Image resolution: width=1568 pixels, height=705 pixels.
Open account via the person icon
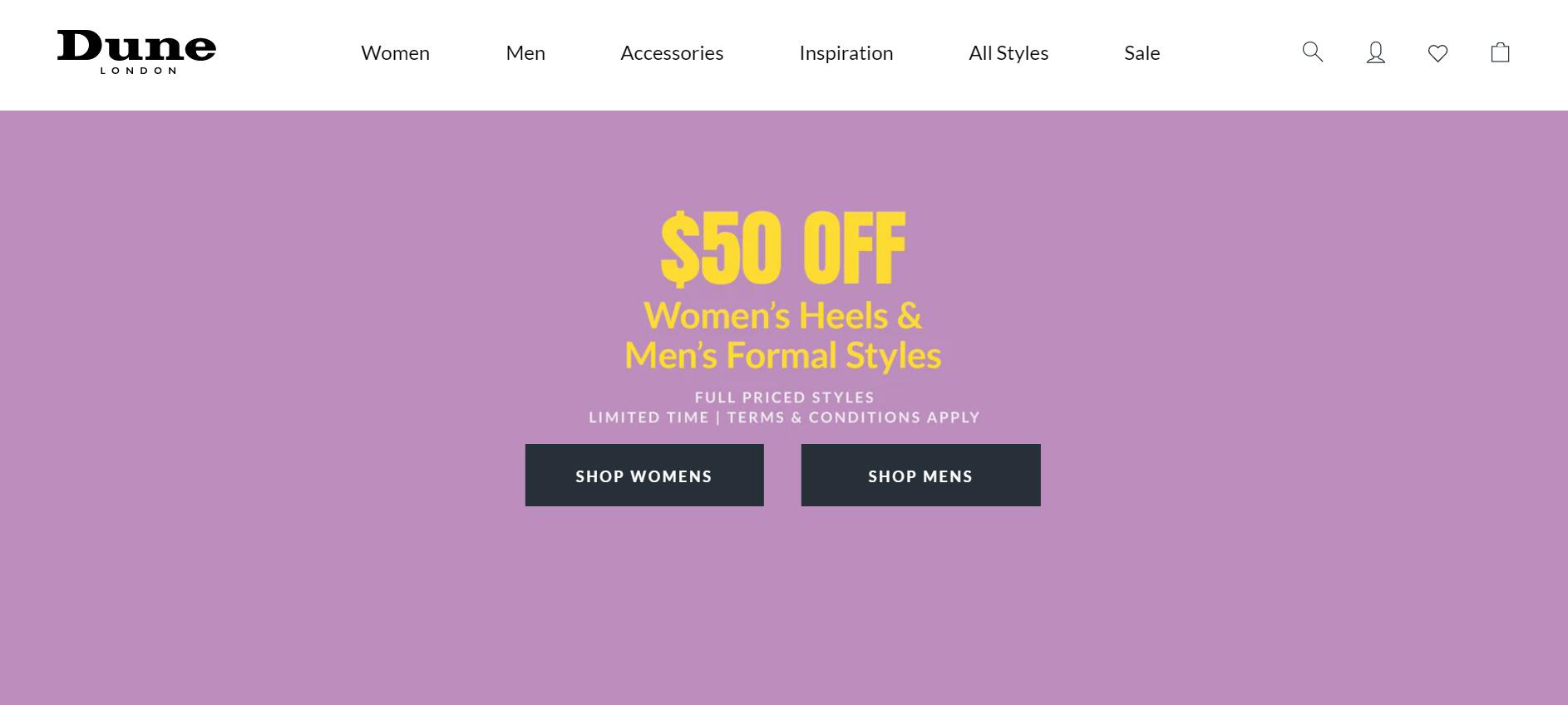[x=1376, y=52]
